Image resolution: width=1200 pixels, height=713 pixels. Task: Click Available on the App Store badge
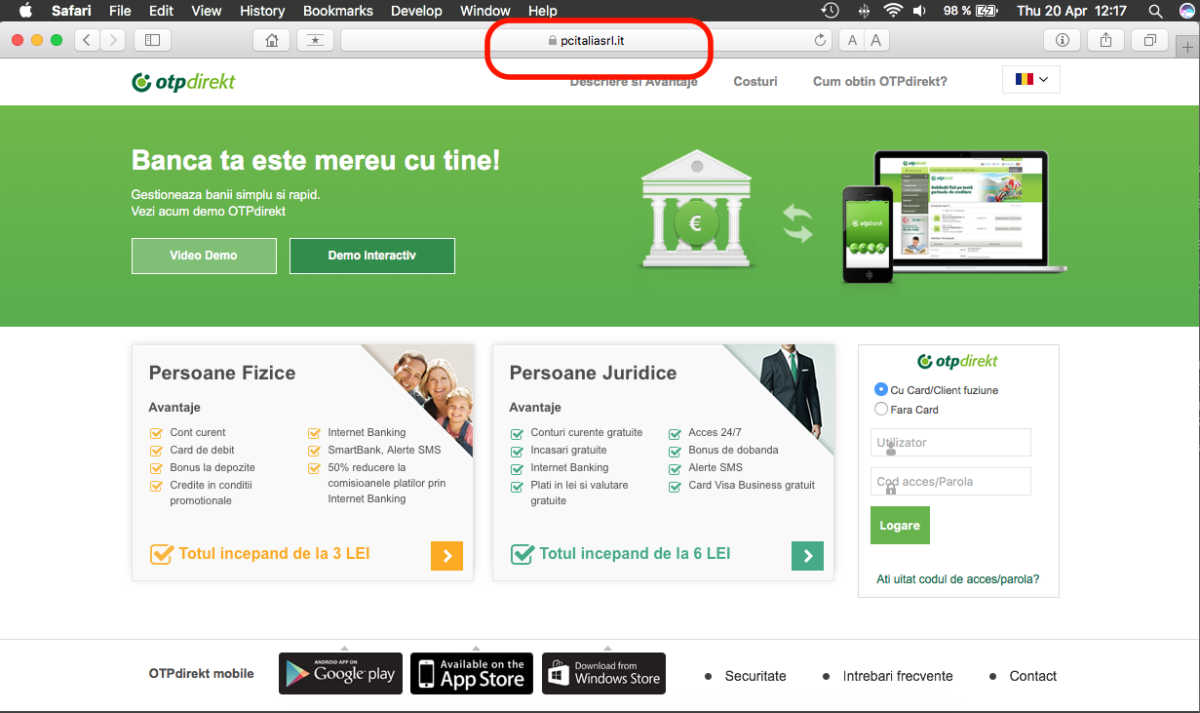coord(472,674)
